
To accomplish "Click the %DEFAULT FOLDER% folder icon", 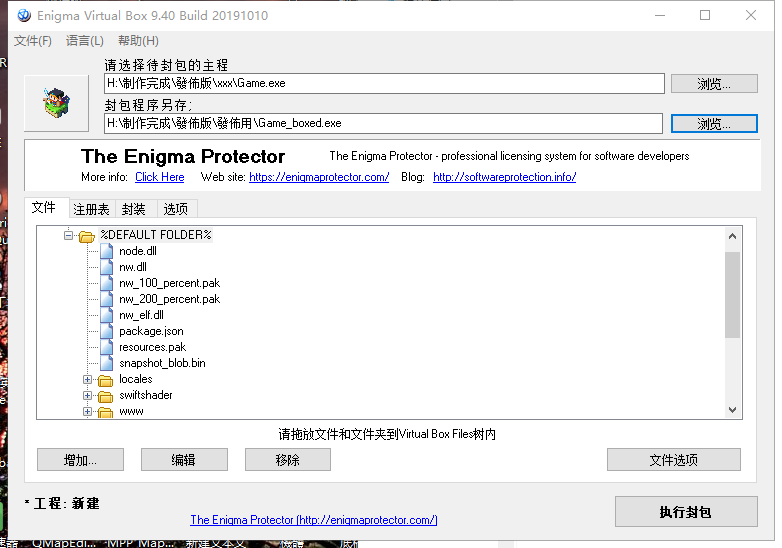I will pos(87,236).
